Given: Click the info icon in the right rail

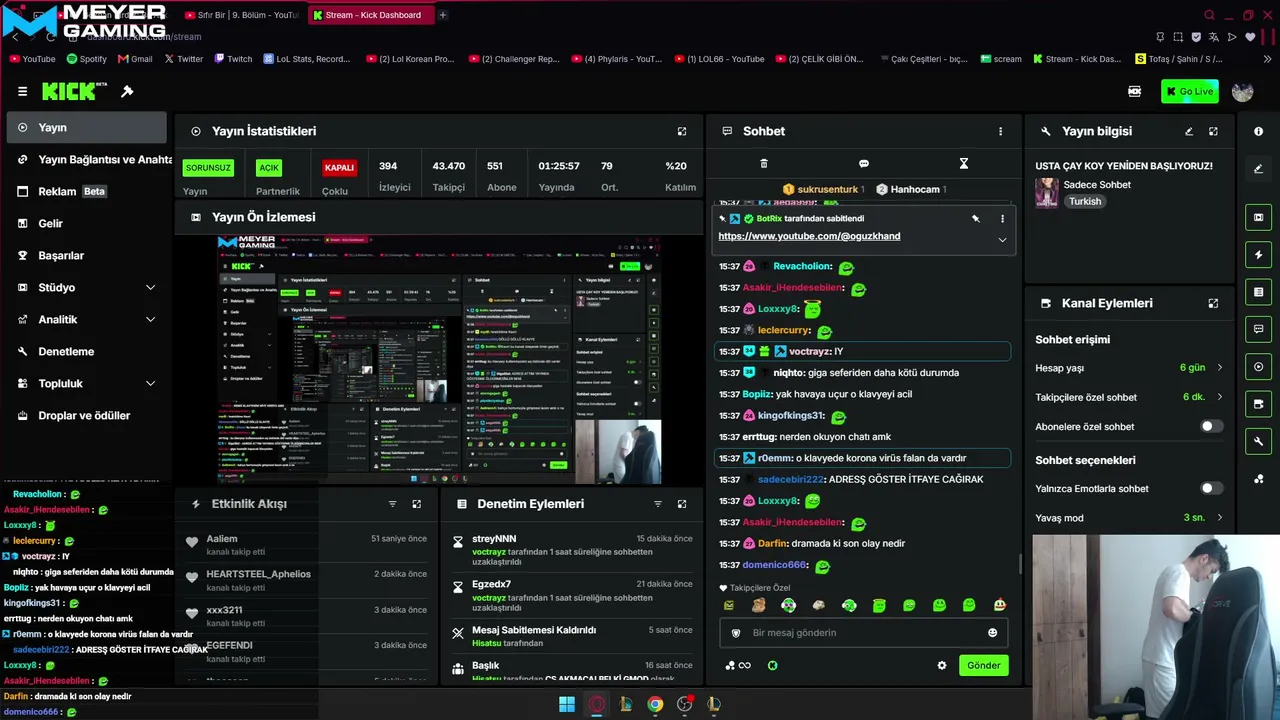Looking at the screenshot, I should point(1258,131).
